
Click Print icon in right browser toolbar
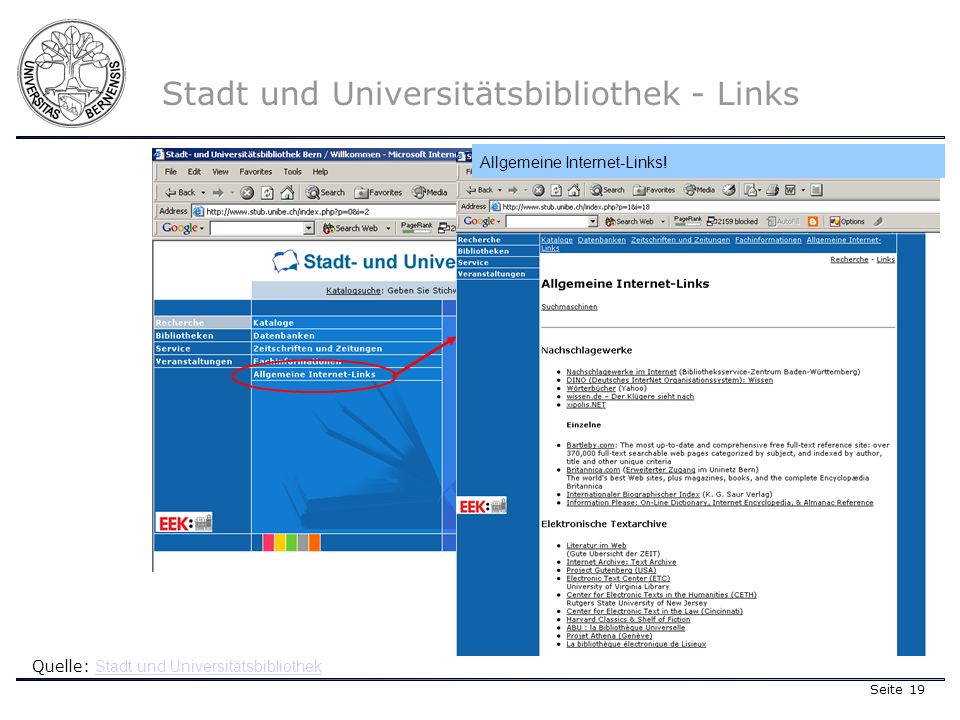pyautogui.click(x=773, y=190)
